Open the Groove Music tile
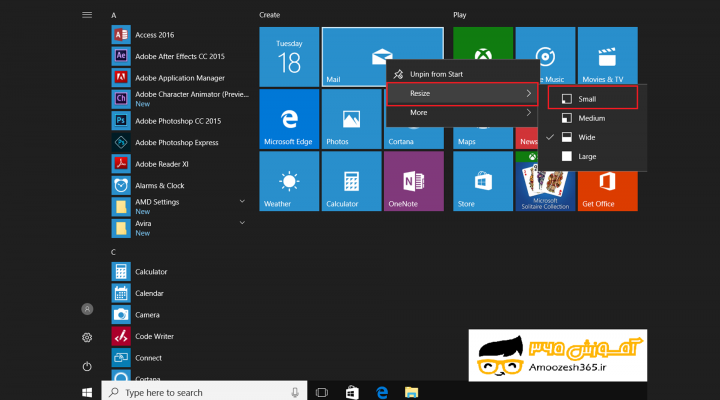The image size is (720, 400). click(x=545, y=43)
